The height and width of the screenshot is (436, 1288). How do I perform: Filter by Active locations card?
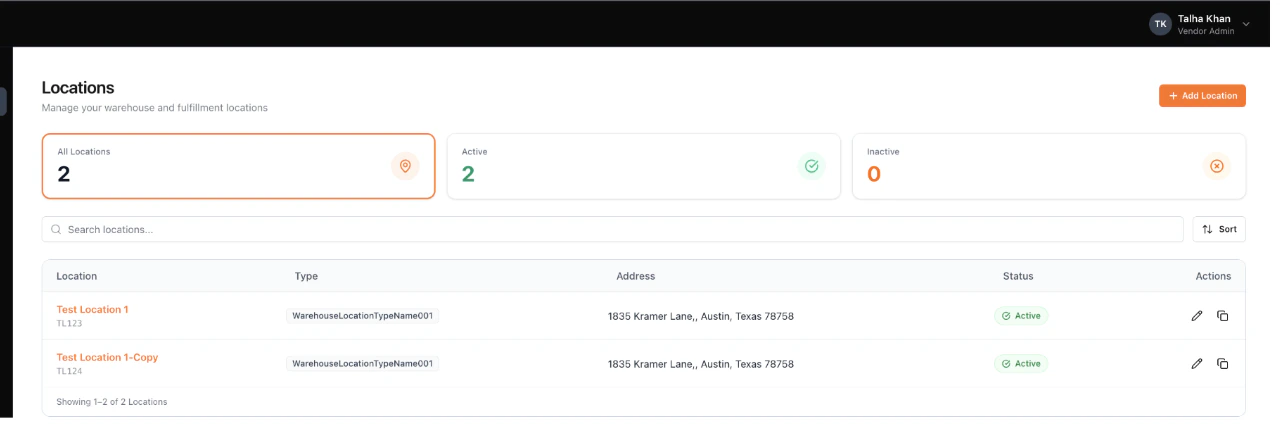tap(644, 166)
